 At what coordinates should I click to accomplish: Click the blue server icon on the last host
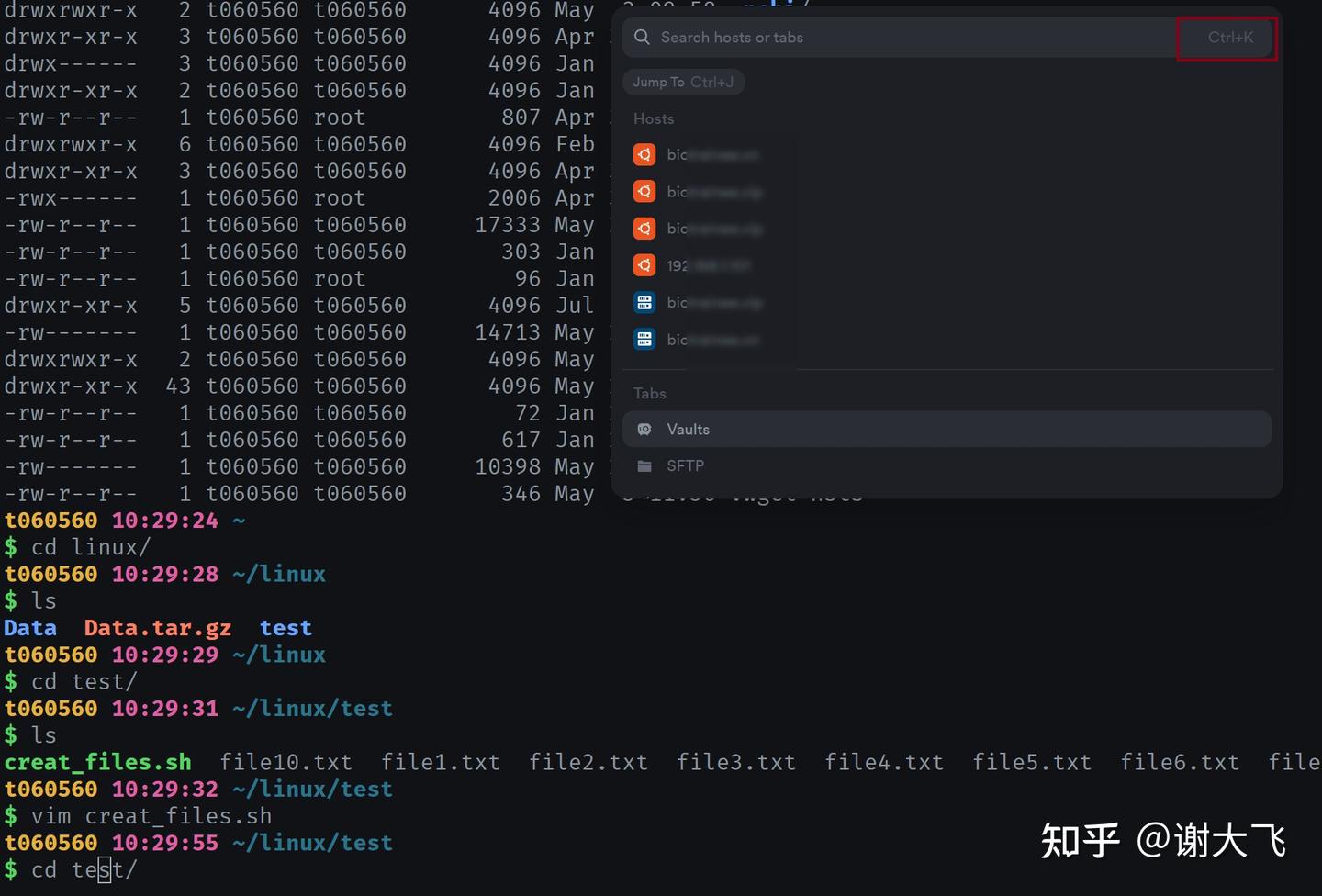click(644, 339)
